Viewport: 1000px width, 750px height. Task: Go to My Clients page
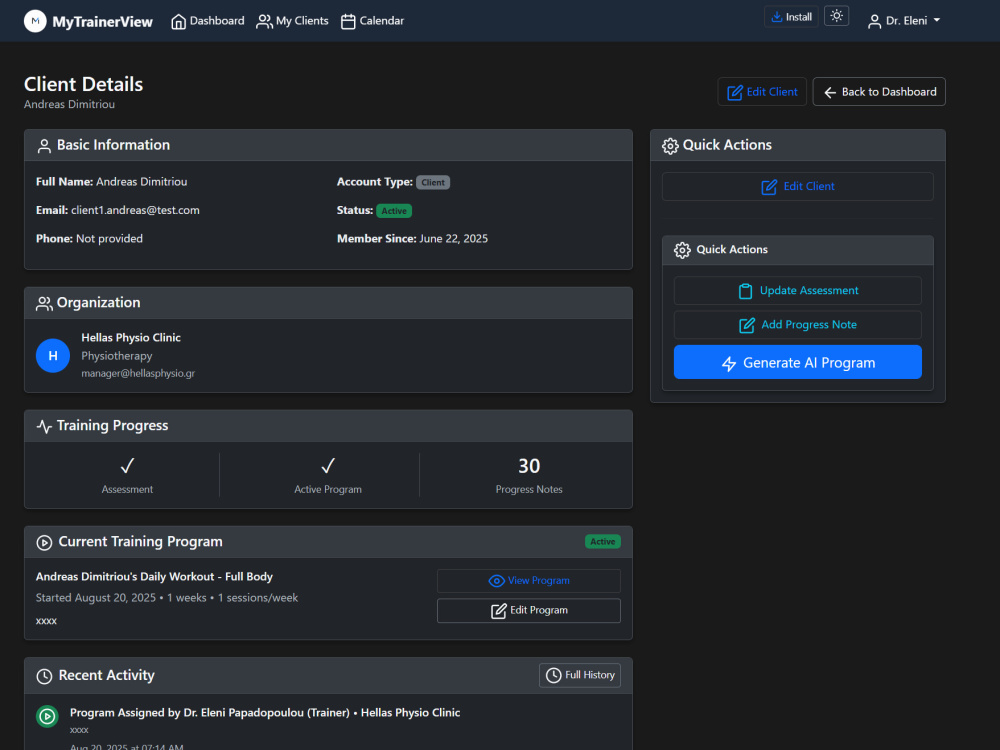tap(292, 21)
